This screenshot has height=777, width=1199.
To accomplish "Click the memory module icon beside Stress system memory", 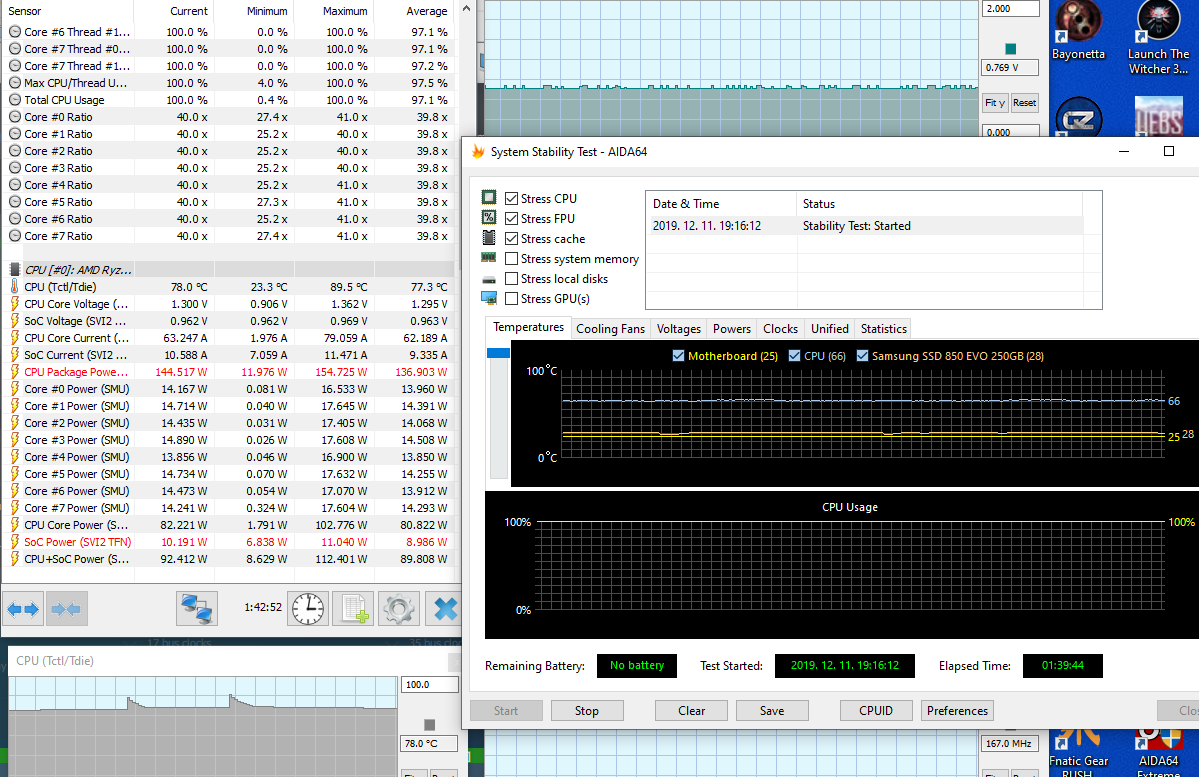I will 489,258.
